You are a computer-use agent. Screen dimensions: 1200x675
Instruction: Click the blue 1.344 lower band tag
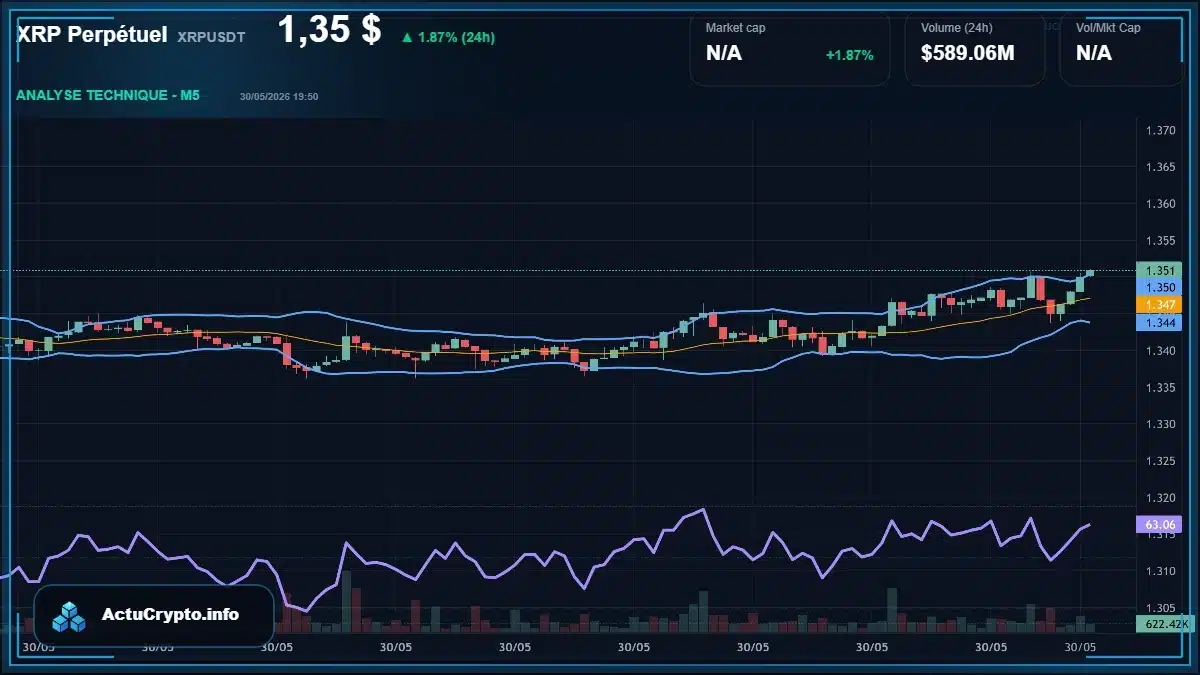[1160, 322]
